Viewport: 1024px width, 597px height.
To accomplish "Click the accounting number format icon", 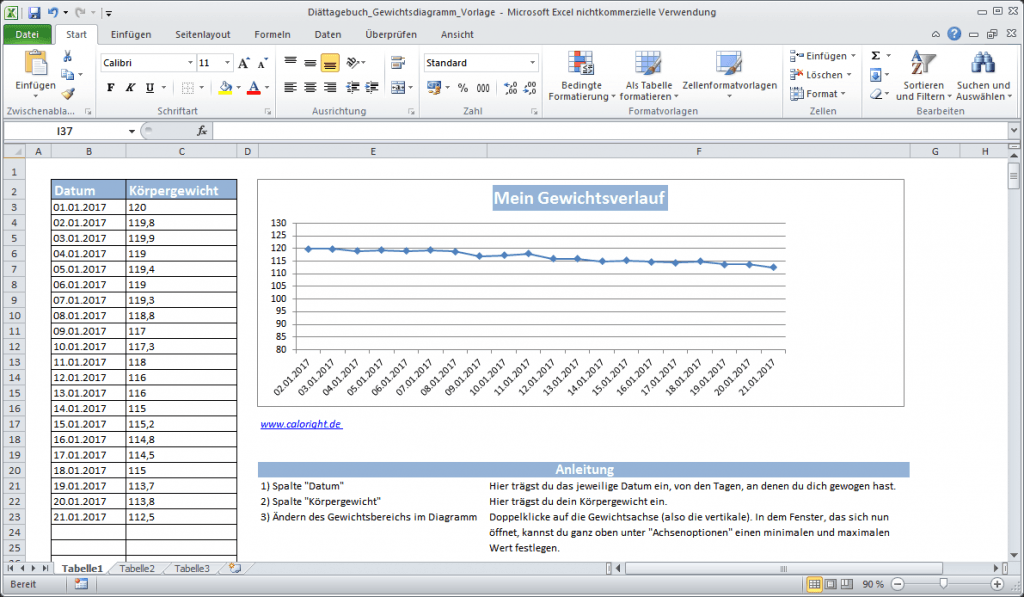I will [432, 88].
